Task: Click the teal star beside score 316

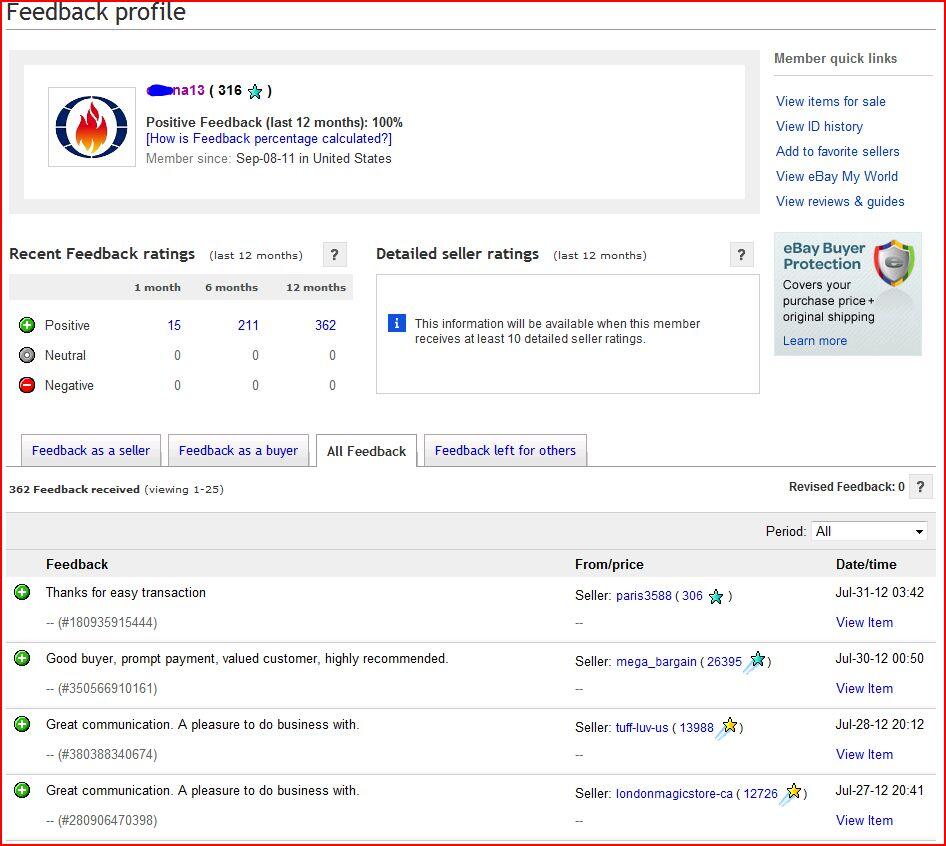Action: tap(255, 92)
